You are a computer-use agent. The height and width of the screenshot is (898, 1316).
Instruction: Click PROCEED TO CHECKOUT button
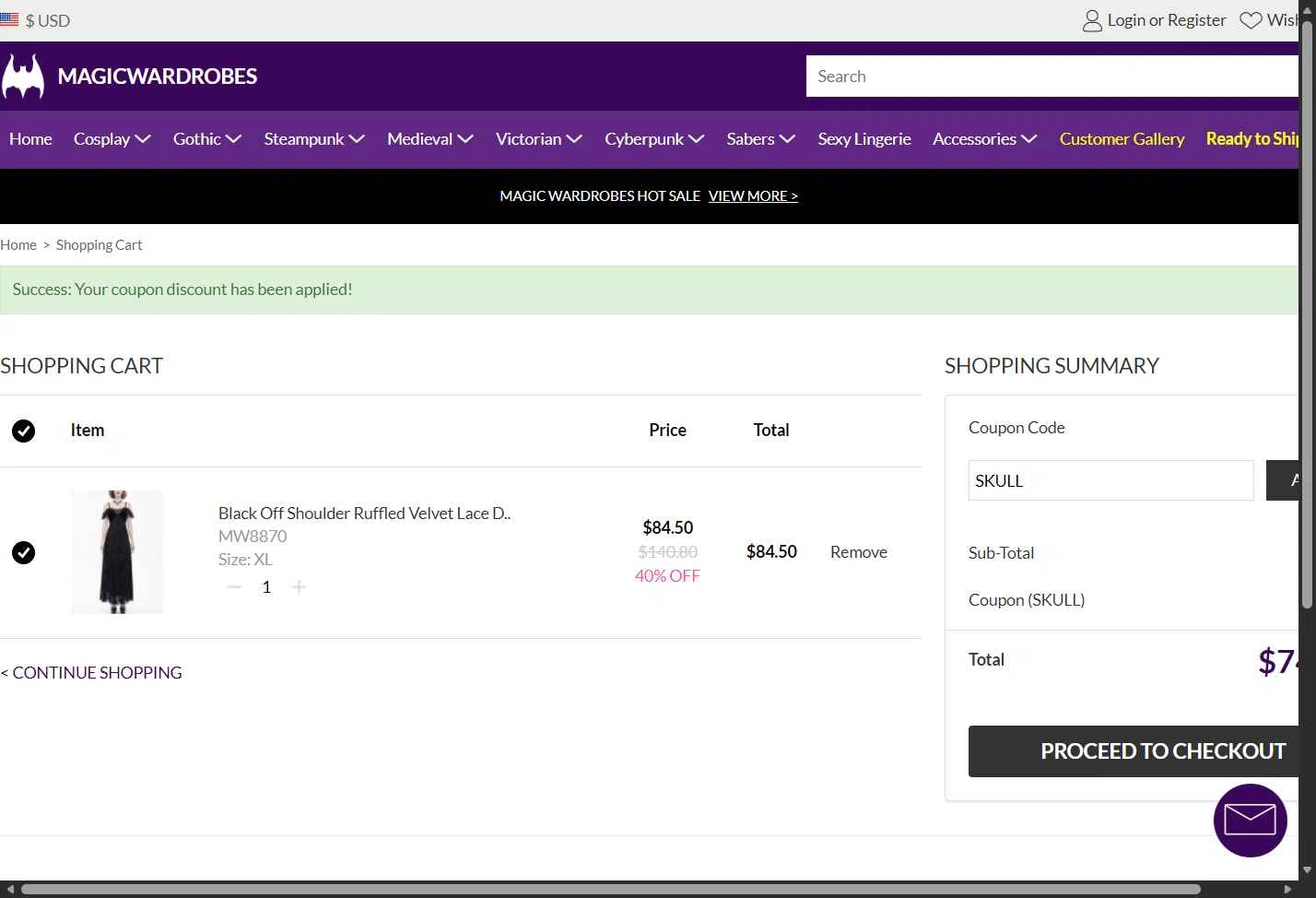tap(1134, 751)
